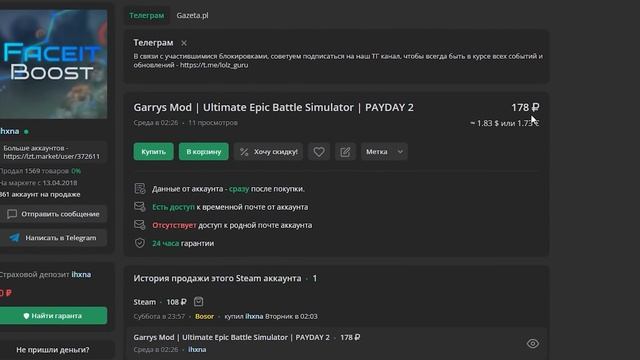This screenshot has width=640, height=360.
Task: Click the ihxna link under Среда в 02:26
Action: tap(197, 349)
